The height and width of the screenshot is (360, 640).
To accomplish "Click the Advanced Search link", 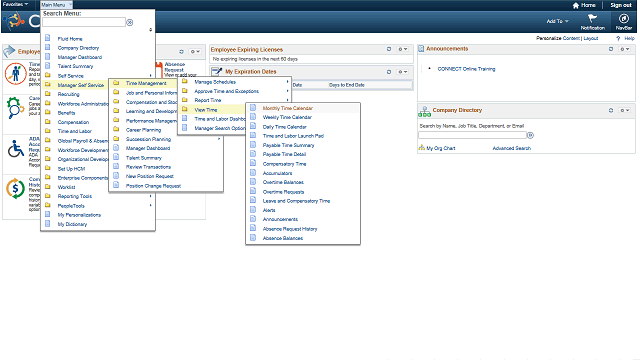I will coord(511,148).
